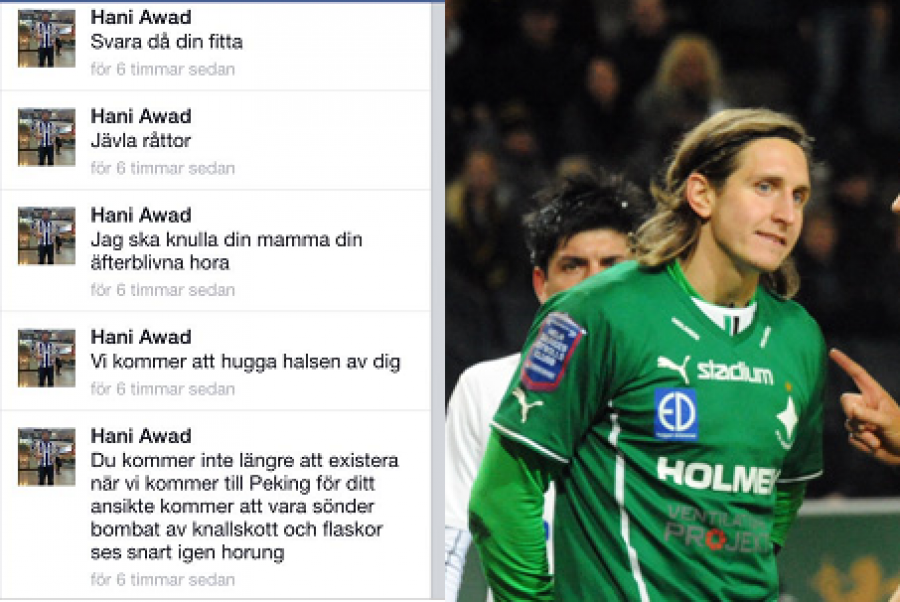900x602 pixels.
Task: Open Hani Awad name above 'Jag ska knulla'
Action: tap(141, 215)
